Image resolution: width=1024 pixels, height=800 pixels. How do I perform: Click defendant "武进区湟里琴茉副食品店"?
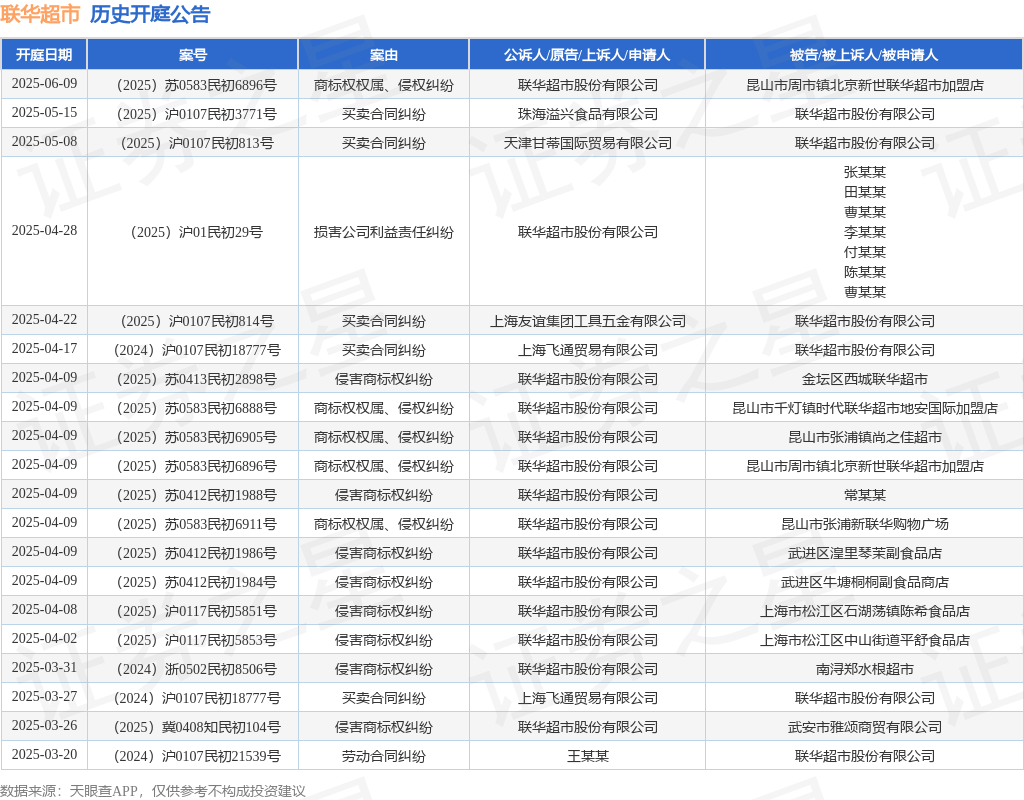(865, 553)
